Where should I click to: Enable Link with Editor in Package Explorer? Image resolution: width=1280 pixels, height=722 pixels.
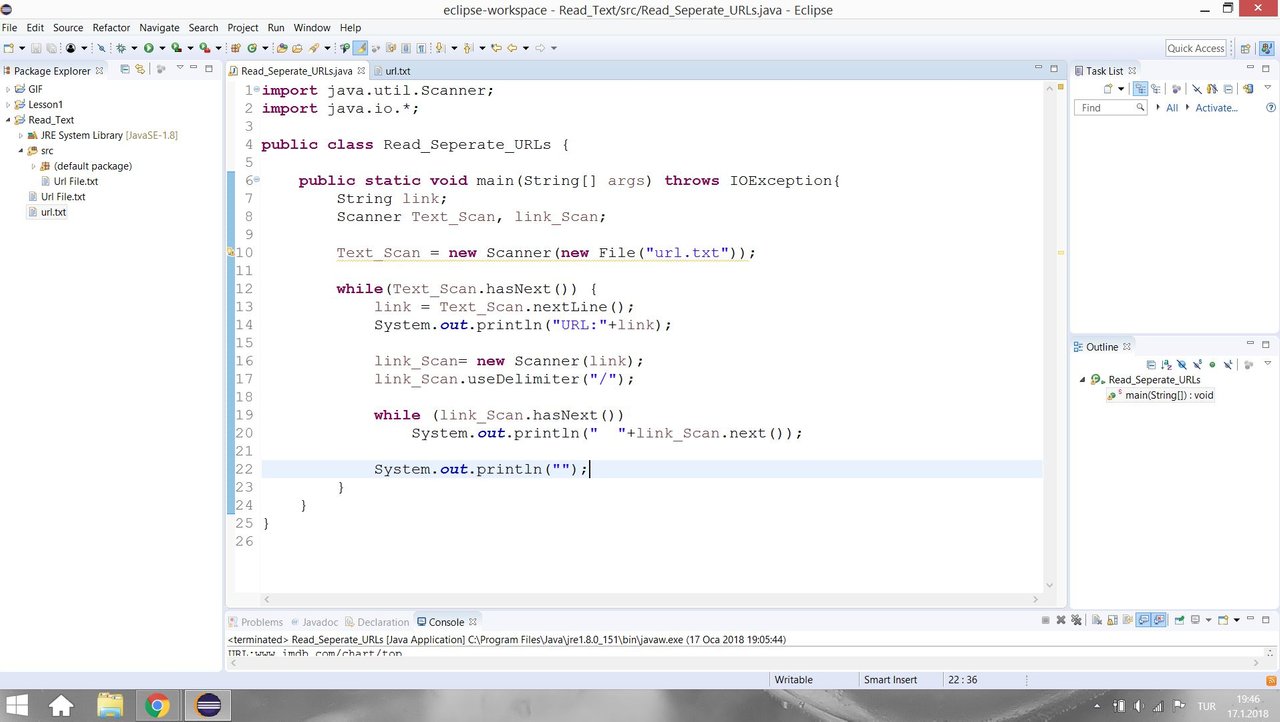(x=140, y=70)
